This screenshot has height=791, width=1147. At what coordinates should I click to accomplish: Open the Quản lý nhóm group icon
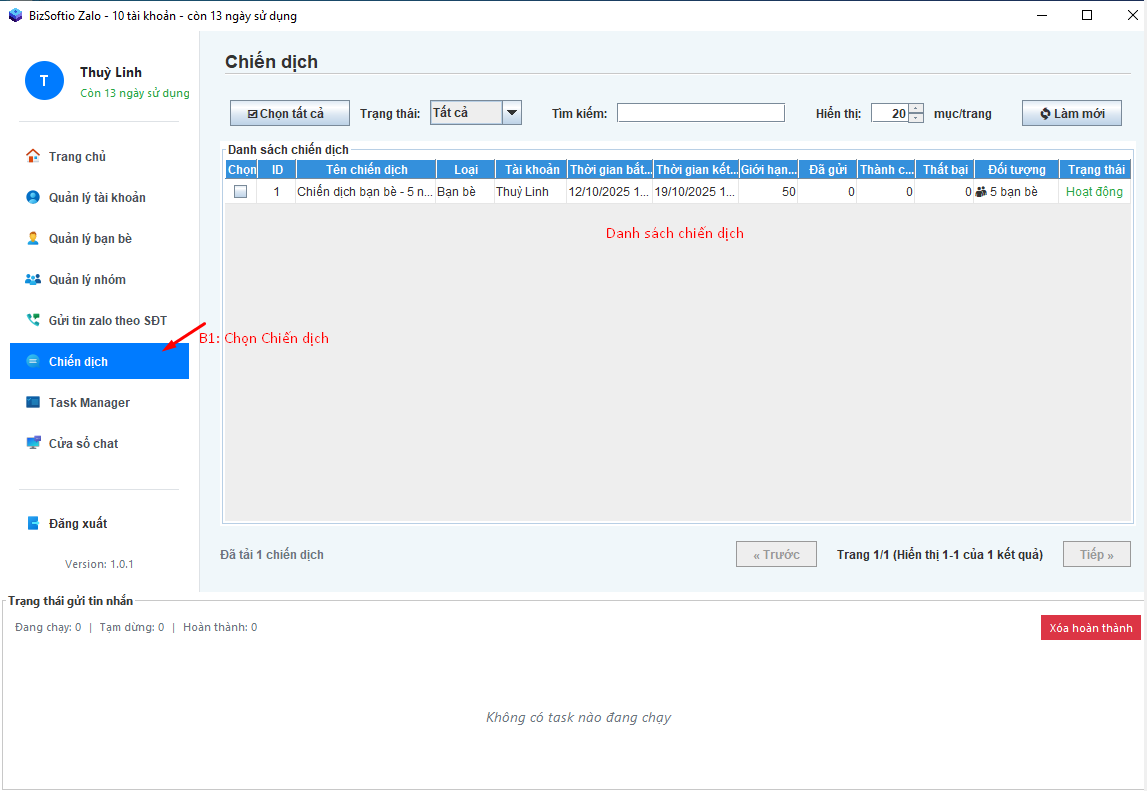(x=33, y=279)
